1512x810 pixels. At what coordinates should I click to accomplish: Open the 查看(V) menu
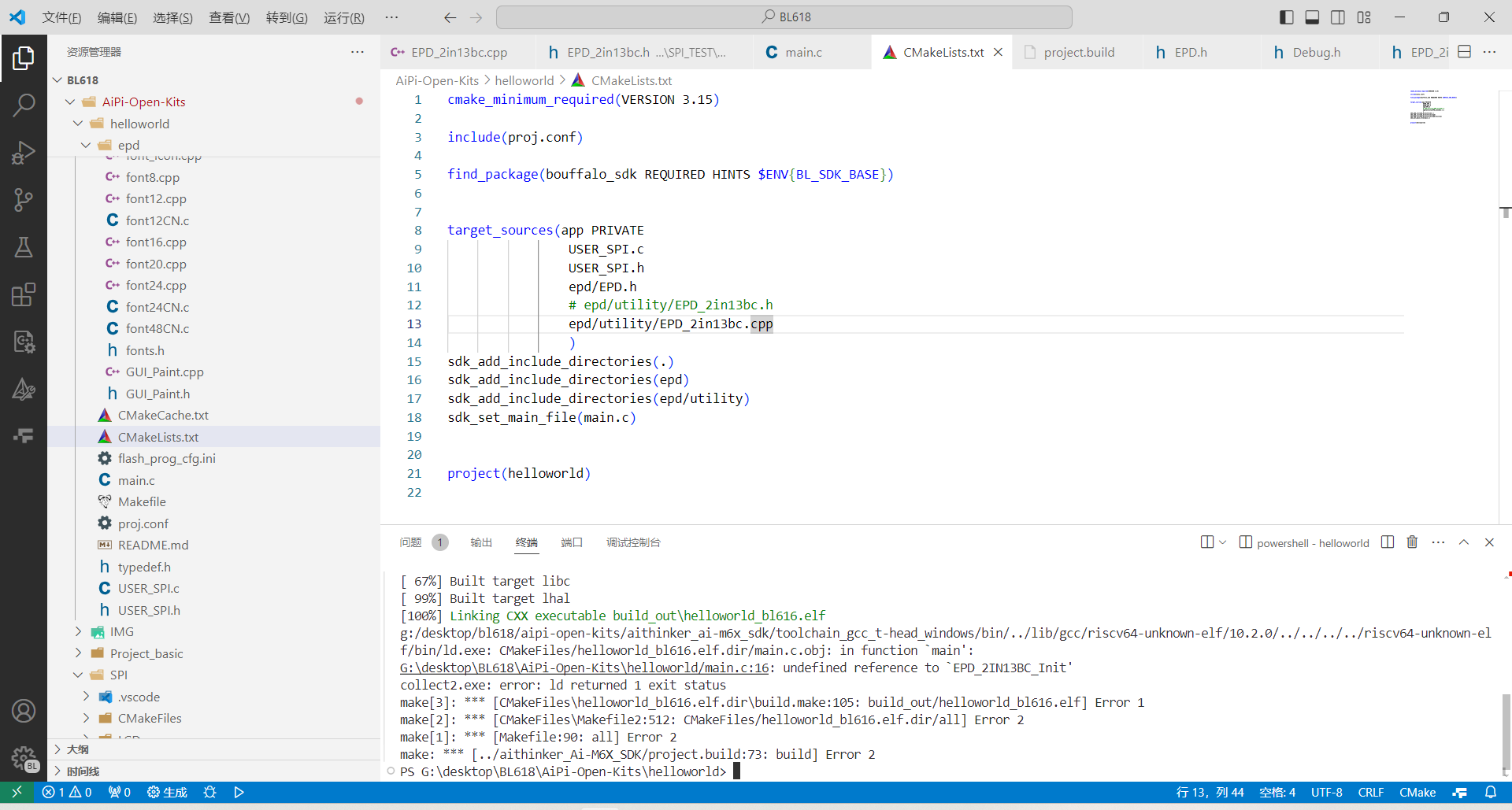click(x=229, y=17)
